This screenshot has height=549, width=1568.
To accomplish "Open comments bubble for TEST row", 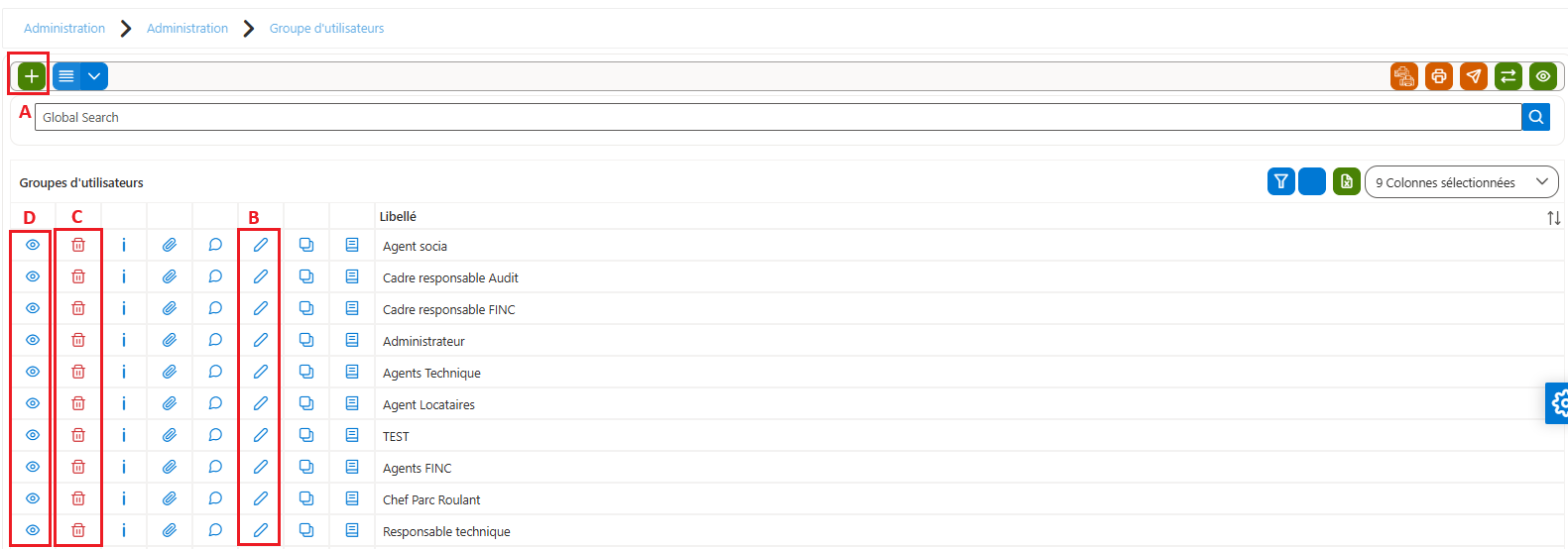I will 215,435.
